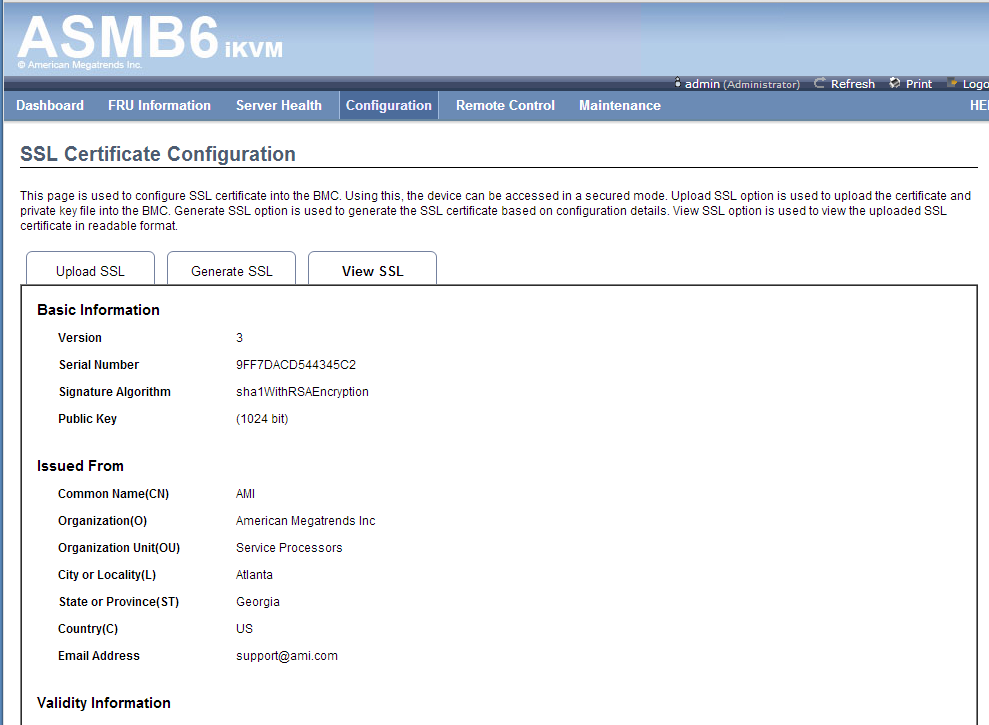Click the Email Address label
The width and height of the screenshot is (989, 725).
tap(98, 656)
